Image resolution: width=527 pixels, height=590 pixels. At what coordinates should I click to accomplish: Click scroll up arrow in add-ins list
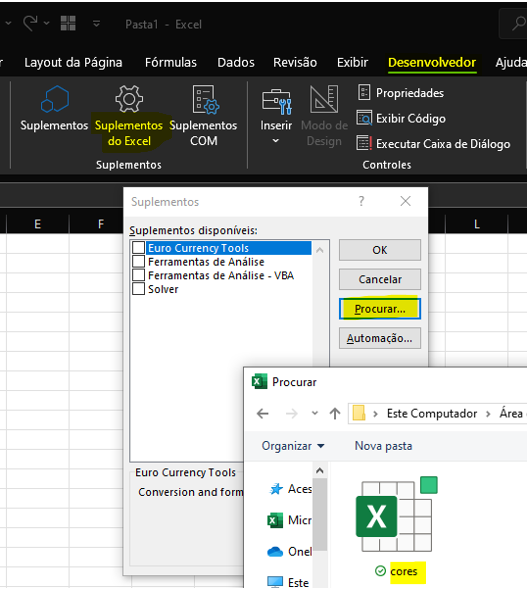(320, 249)
